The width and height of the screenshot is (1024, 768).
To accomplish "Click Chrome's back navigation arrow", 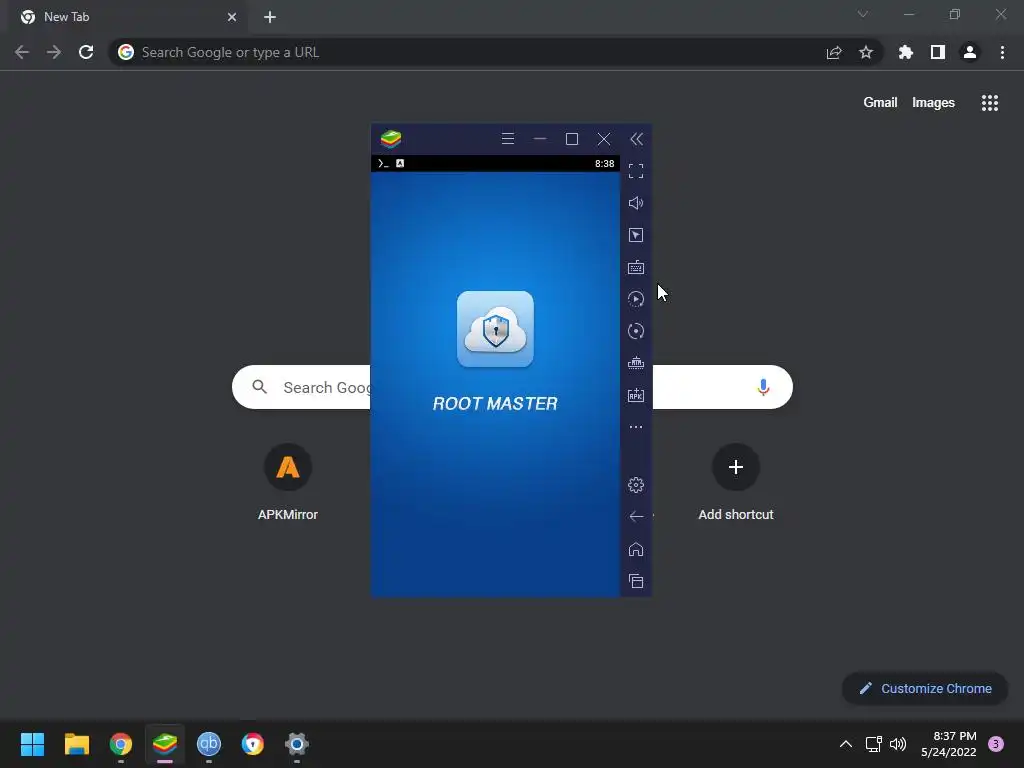I will pos(22,52).
